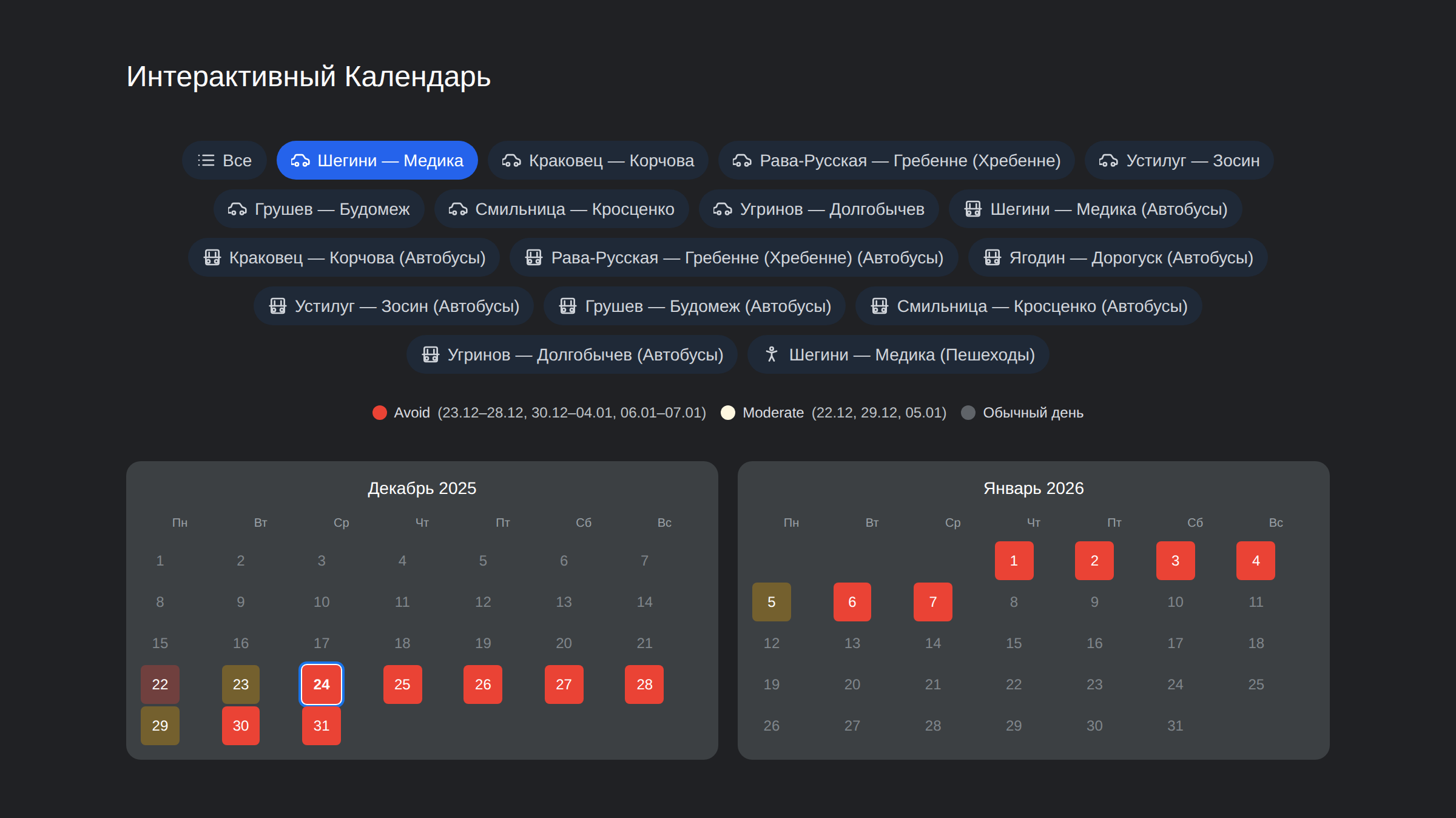1456x818 pixels.
Task: Select December 24 highlighted day
Action: [322, 684]
